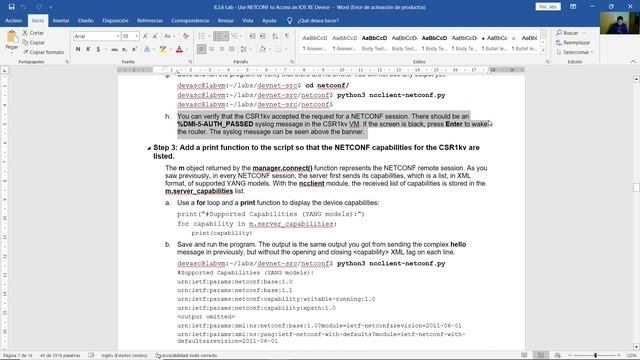640x360 pixels.
Task: Toggle center alignment
Action: [x=211, y=49]
